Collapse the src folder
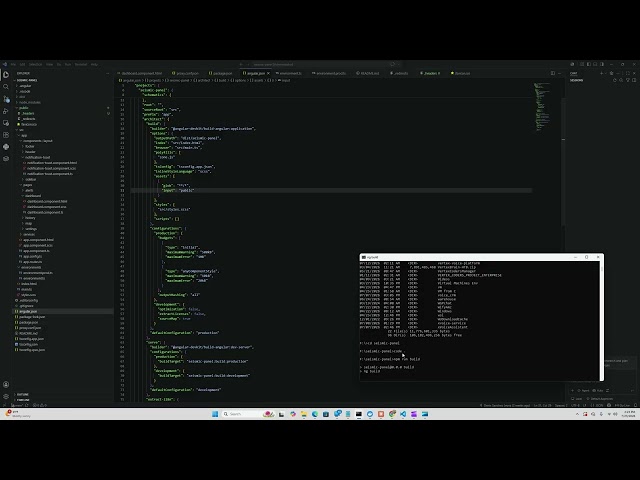This screenshot has width=640, height=480. click(21, 130)
